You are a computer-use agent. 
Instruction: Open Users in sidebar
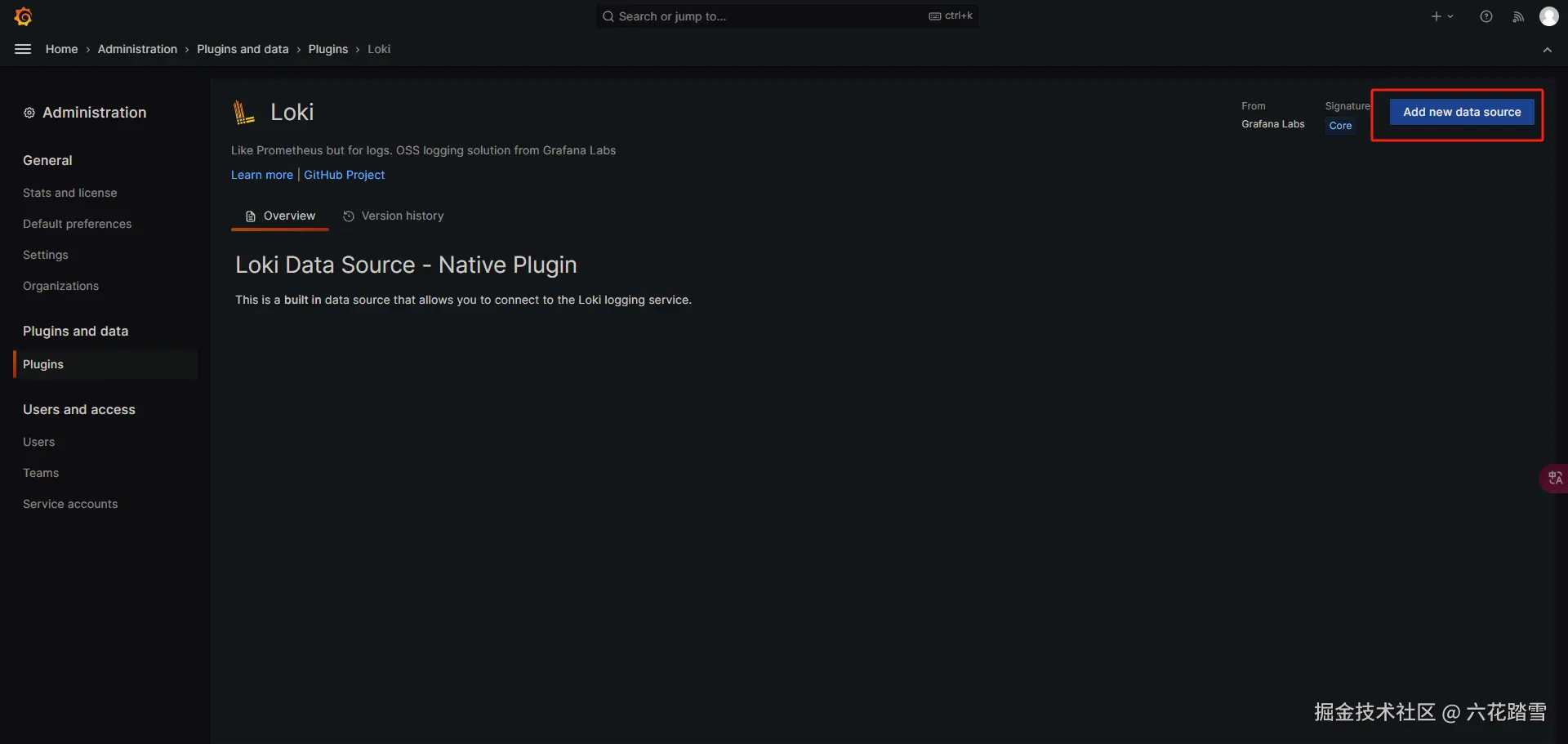click(x=39, y=442)
